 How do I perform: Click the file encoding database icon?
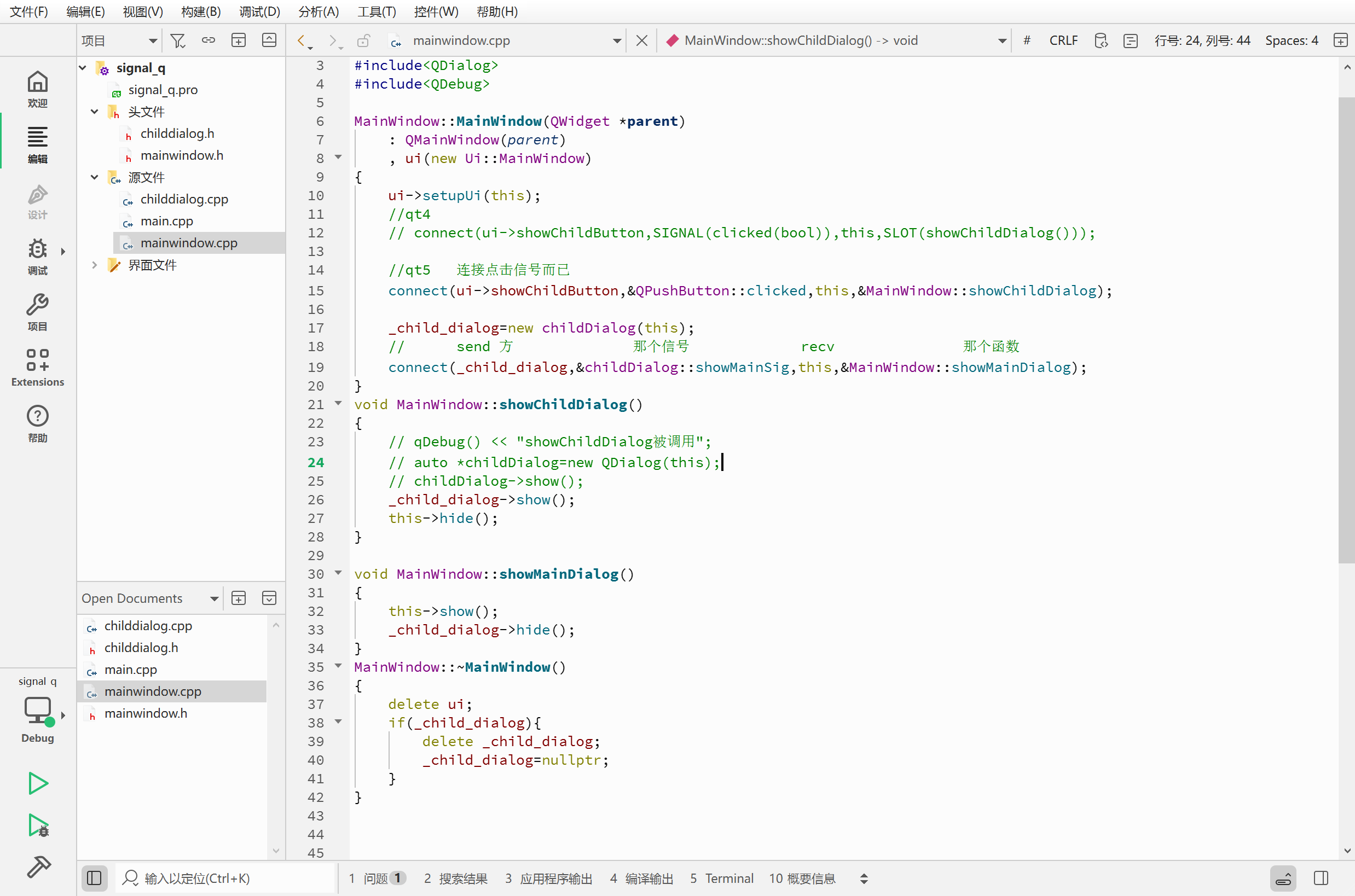(1101, 40)
